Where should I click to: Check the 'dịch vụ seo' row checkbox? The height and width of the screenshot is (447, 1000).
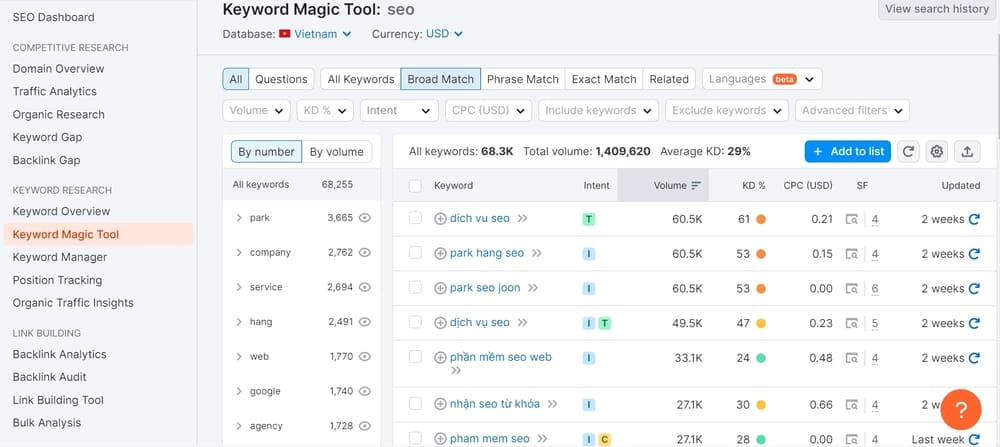click(x=415, y=322)
